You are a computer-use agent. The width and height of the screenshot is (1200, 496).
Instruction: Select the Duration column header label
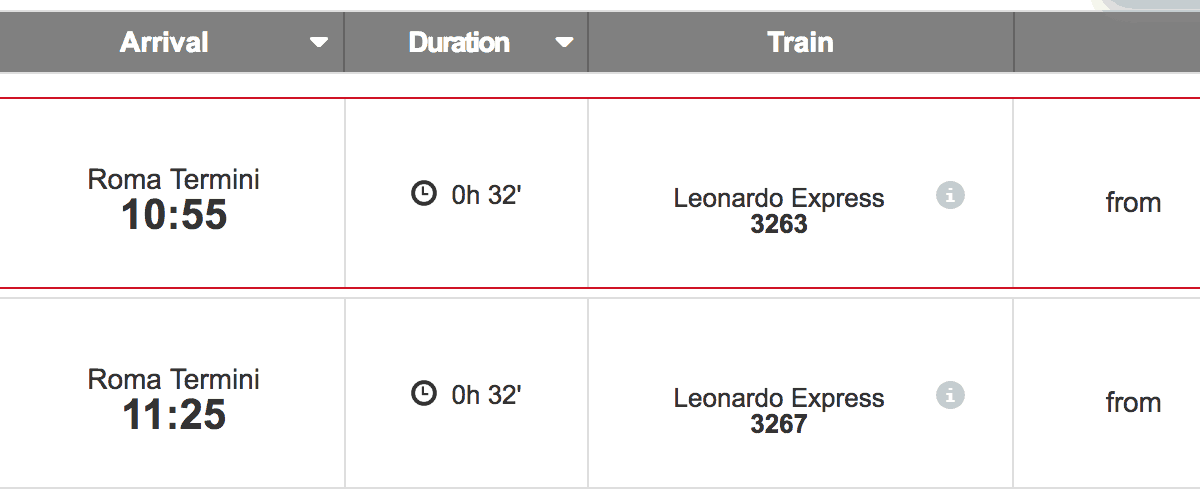tap(459, 42)
